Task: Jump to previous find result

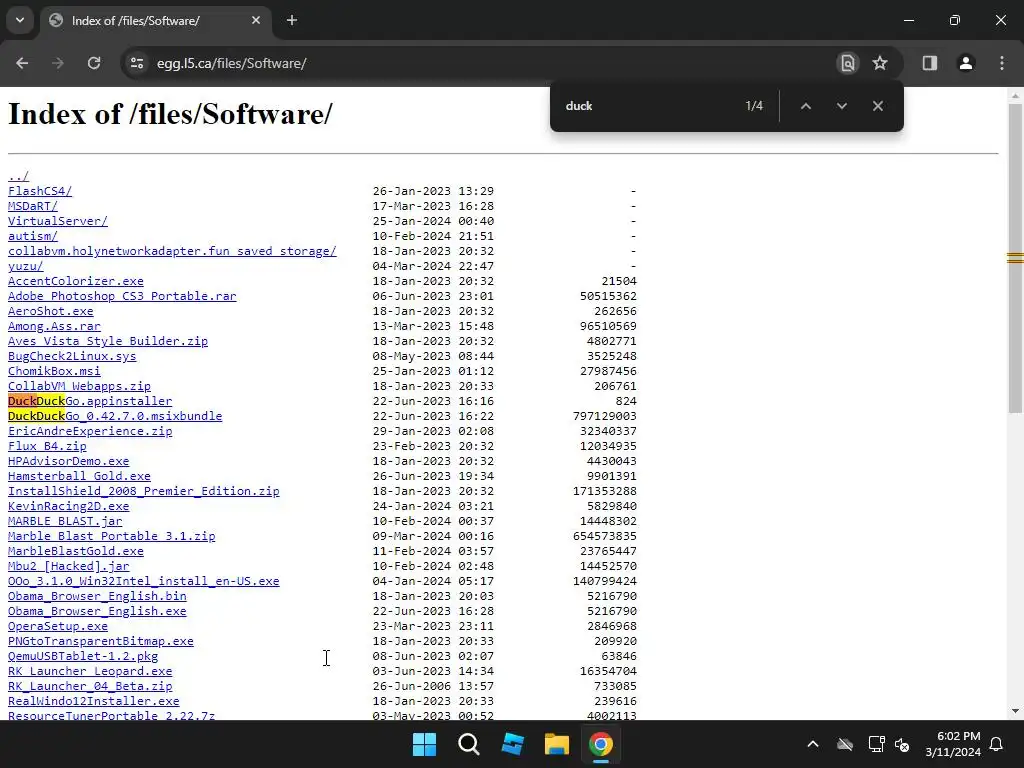Action: pyautogui.click(x=806, y=106)
